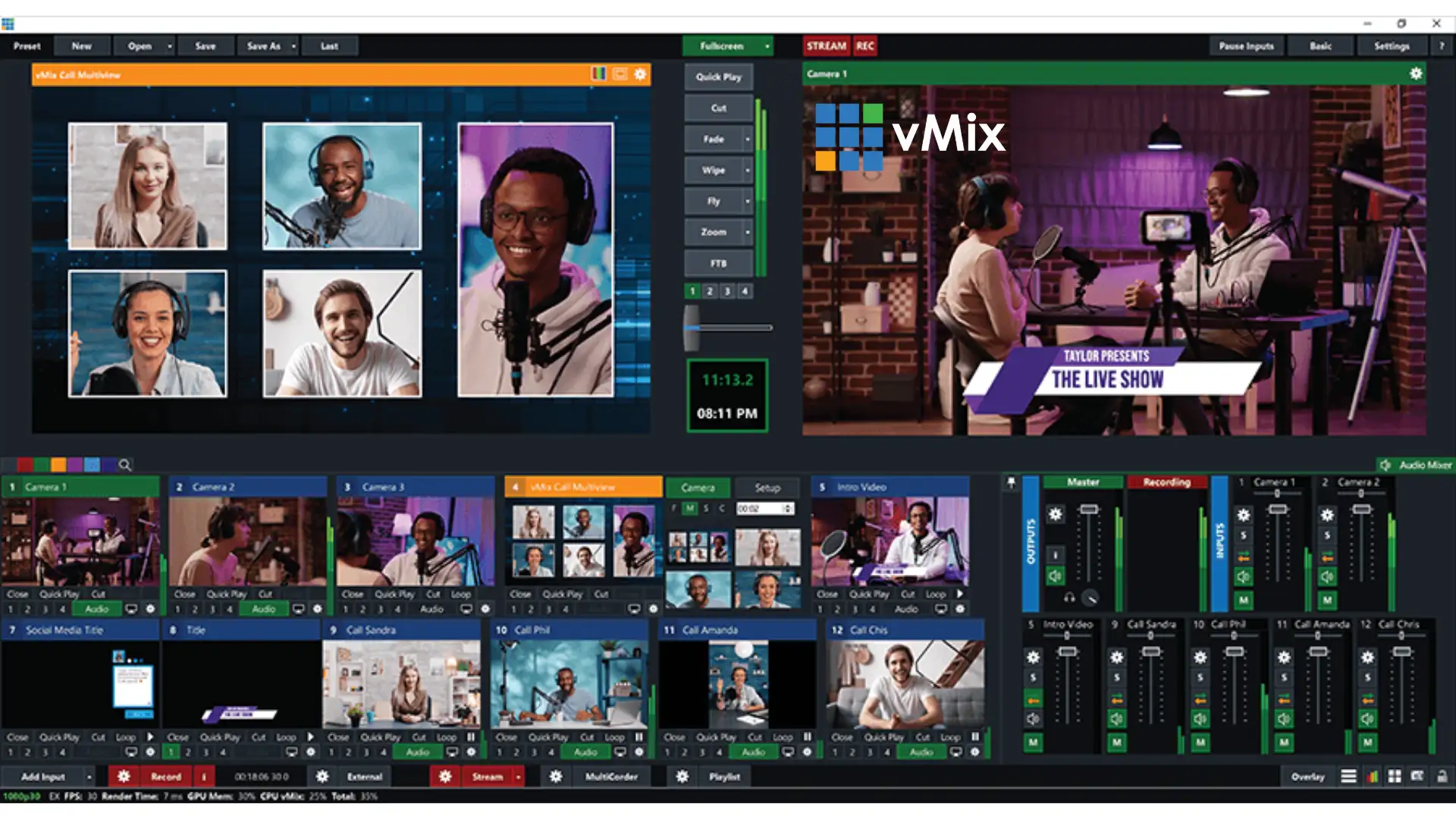Click the four-square grid layout icon
Viewport: 1456px width, 819px height.
pos(1394,777)
